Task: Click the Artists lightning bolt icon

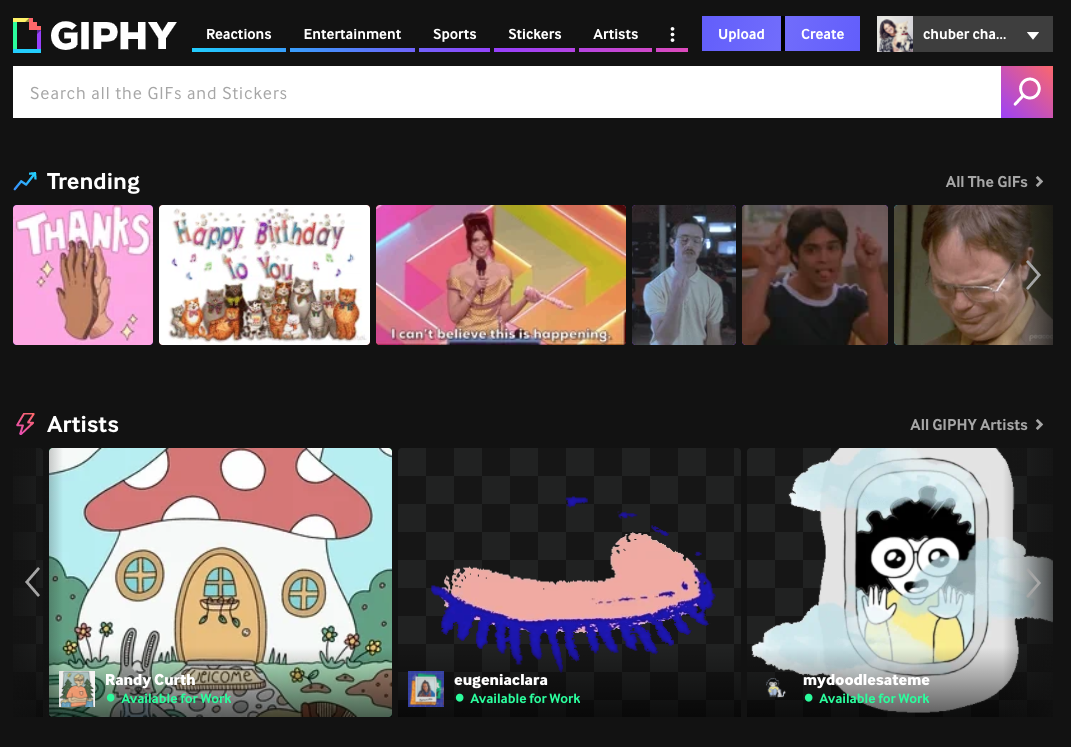Action: (25, 424)
